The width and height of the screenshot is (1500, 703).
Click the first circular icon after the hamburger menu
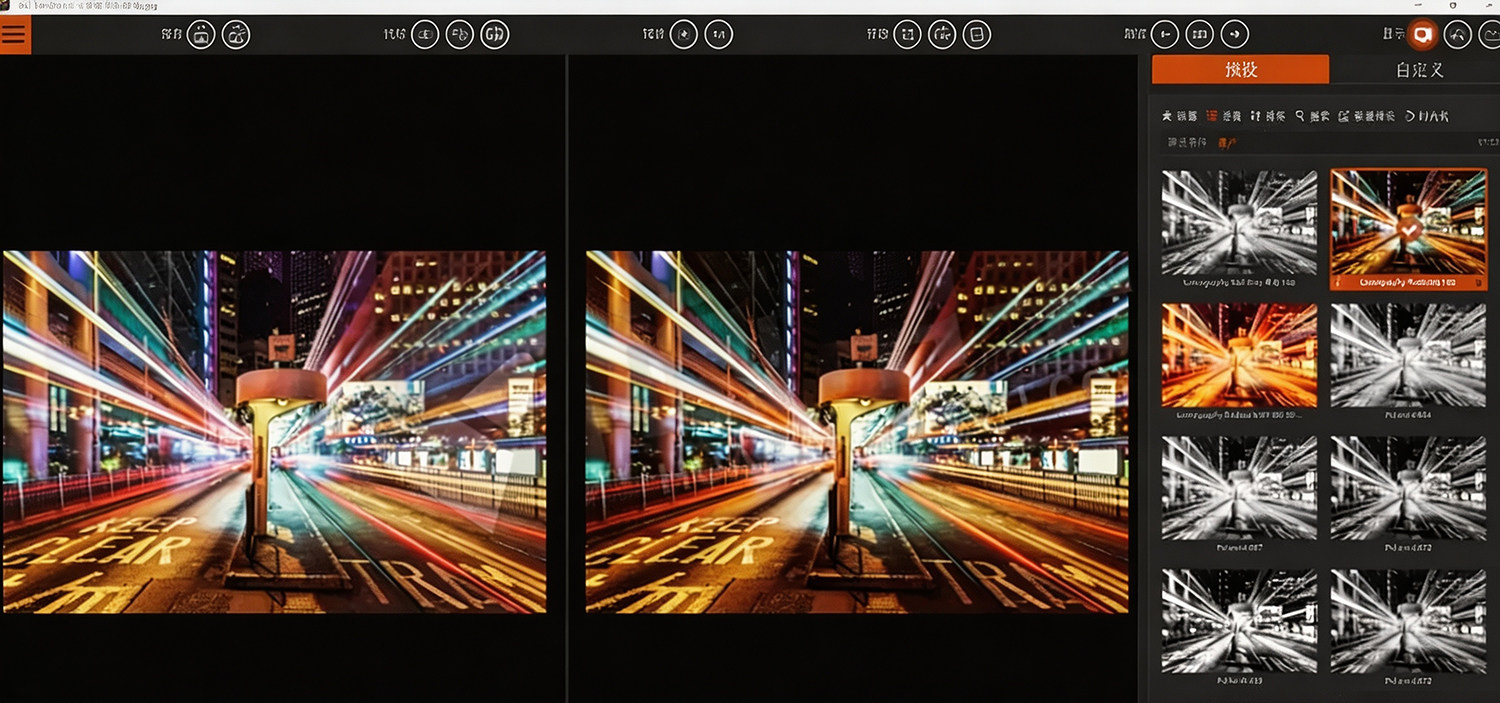pos(201,35)
